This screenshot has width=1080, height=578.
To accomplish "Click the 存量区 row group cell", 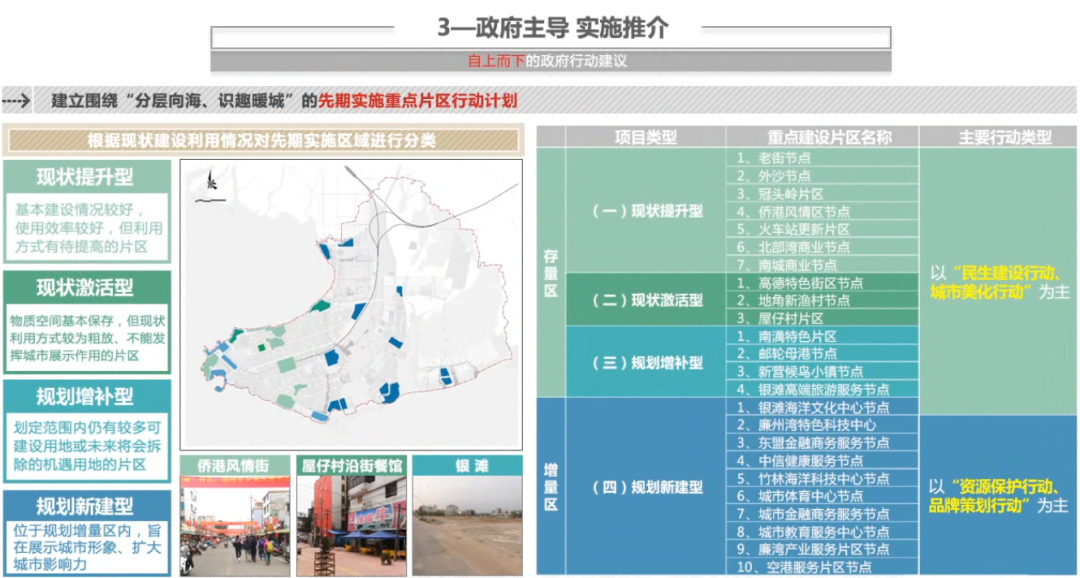I will click(551, 272).
